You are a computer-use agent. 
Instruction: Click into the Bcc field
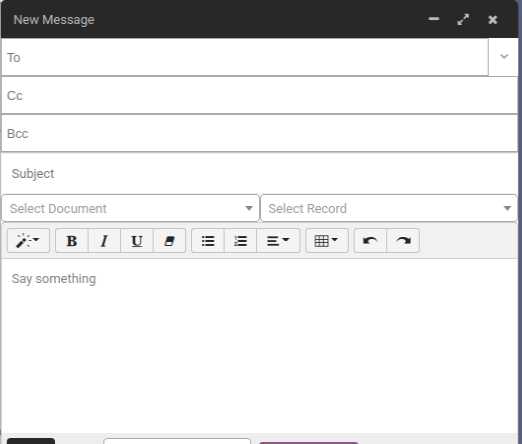260,133
